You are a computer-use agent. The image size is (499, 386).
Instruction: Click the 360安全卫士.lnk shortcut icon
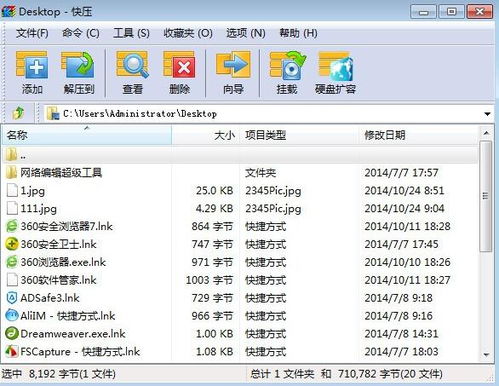pyautogui.click(x=12, y=244)
